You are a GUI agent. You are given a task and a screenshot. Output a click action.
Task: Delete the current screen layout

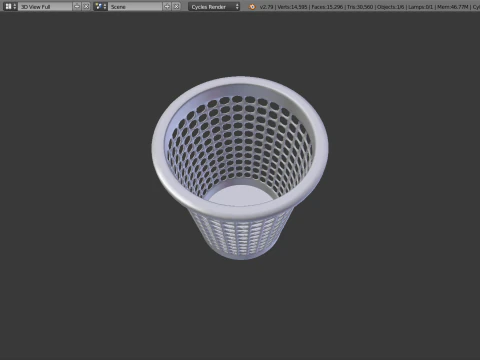coord(86,6)
